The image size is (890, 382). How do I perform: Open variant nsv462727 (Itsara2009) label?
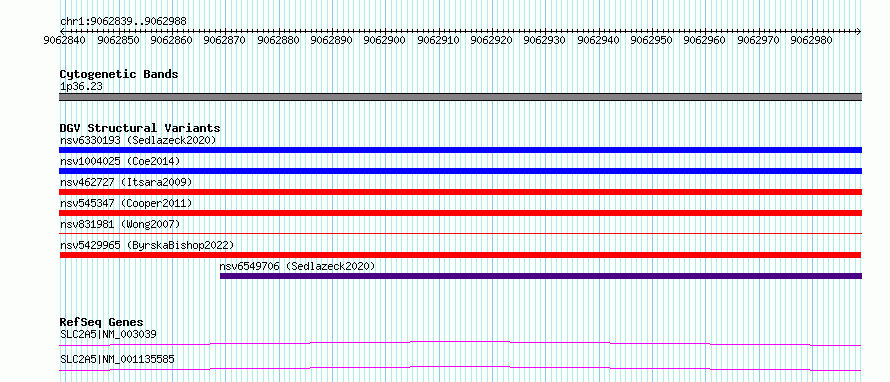pyautogui.click(x=126, y=182)
